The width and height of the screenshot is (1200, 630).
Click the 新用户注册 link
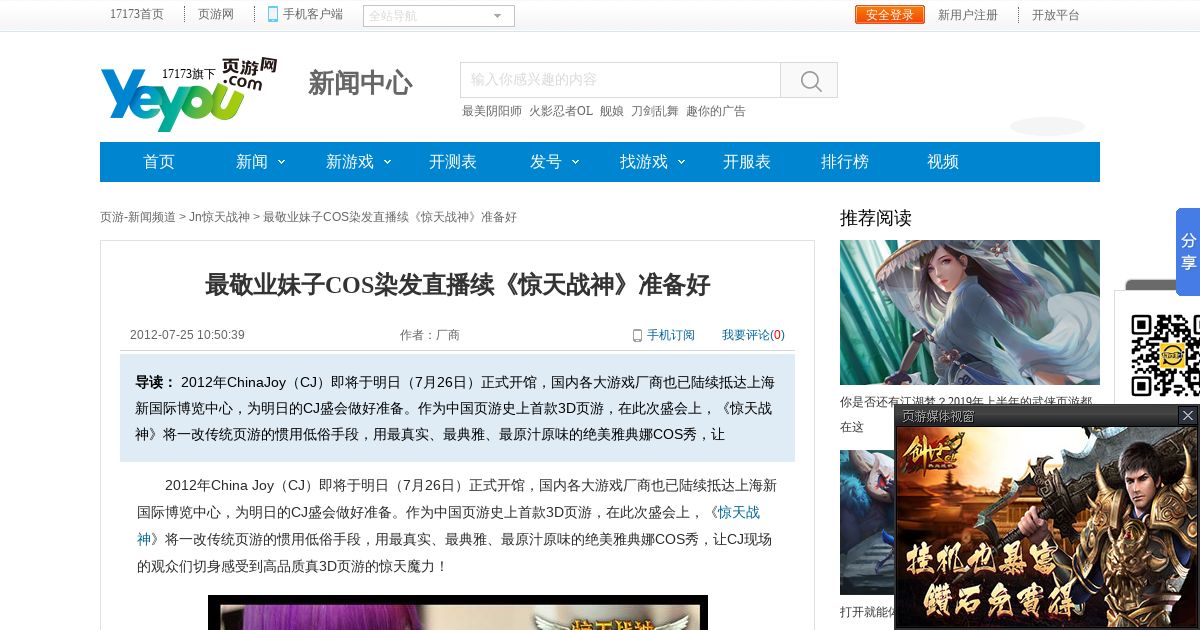pyautogui.click(x=968, y=15)
